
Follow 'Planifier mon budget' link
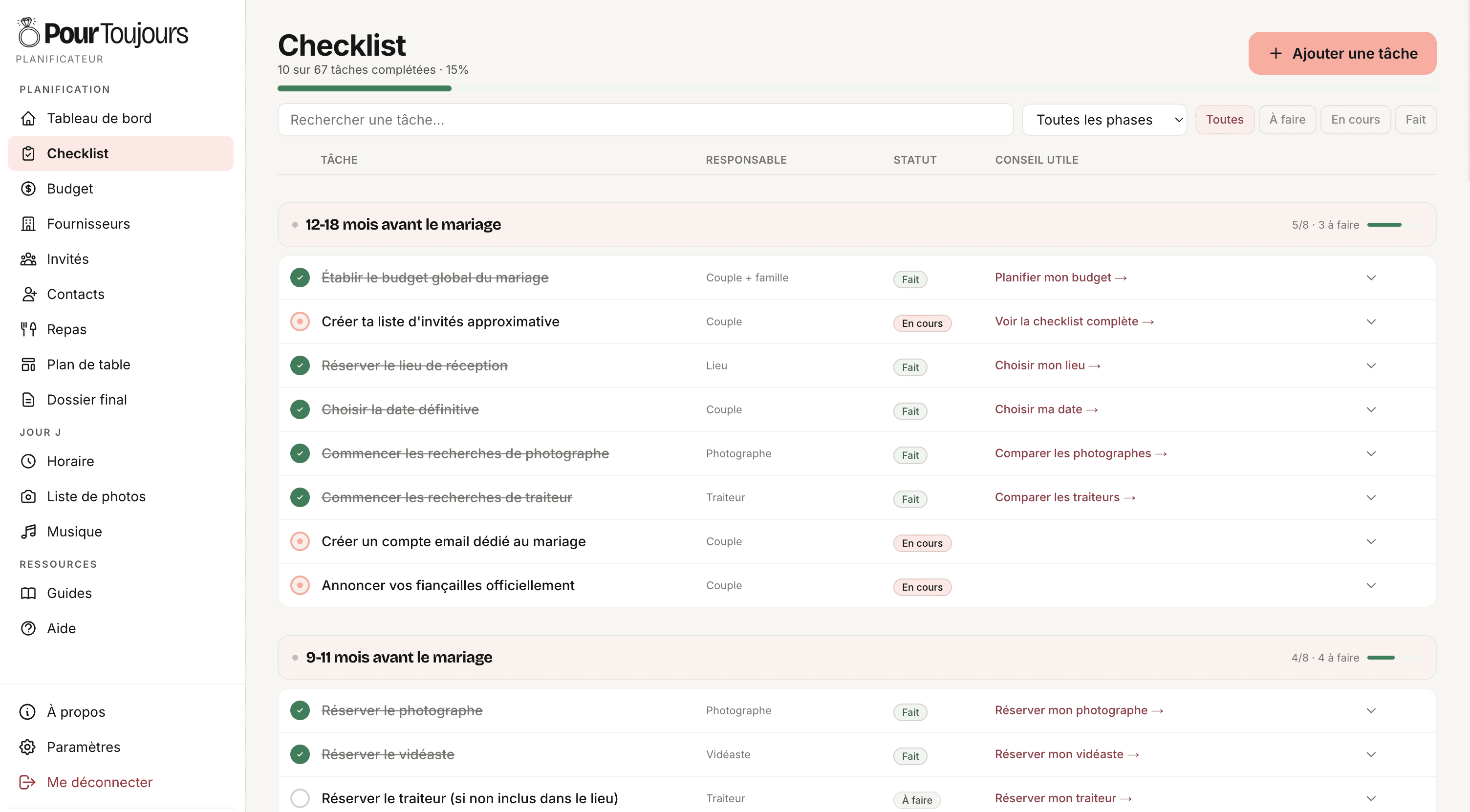tap(1060, 278)
